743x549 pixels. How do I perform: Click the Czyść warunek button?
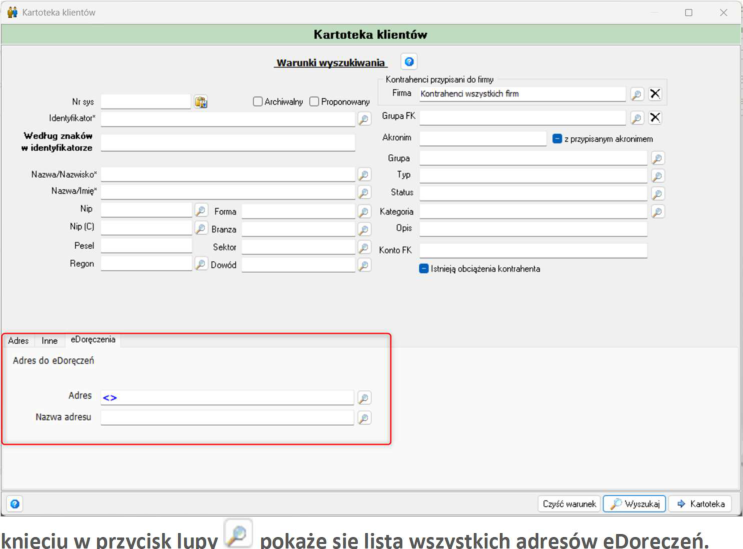[x=569, y=504]
